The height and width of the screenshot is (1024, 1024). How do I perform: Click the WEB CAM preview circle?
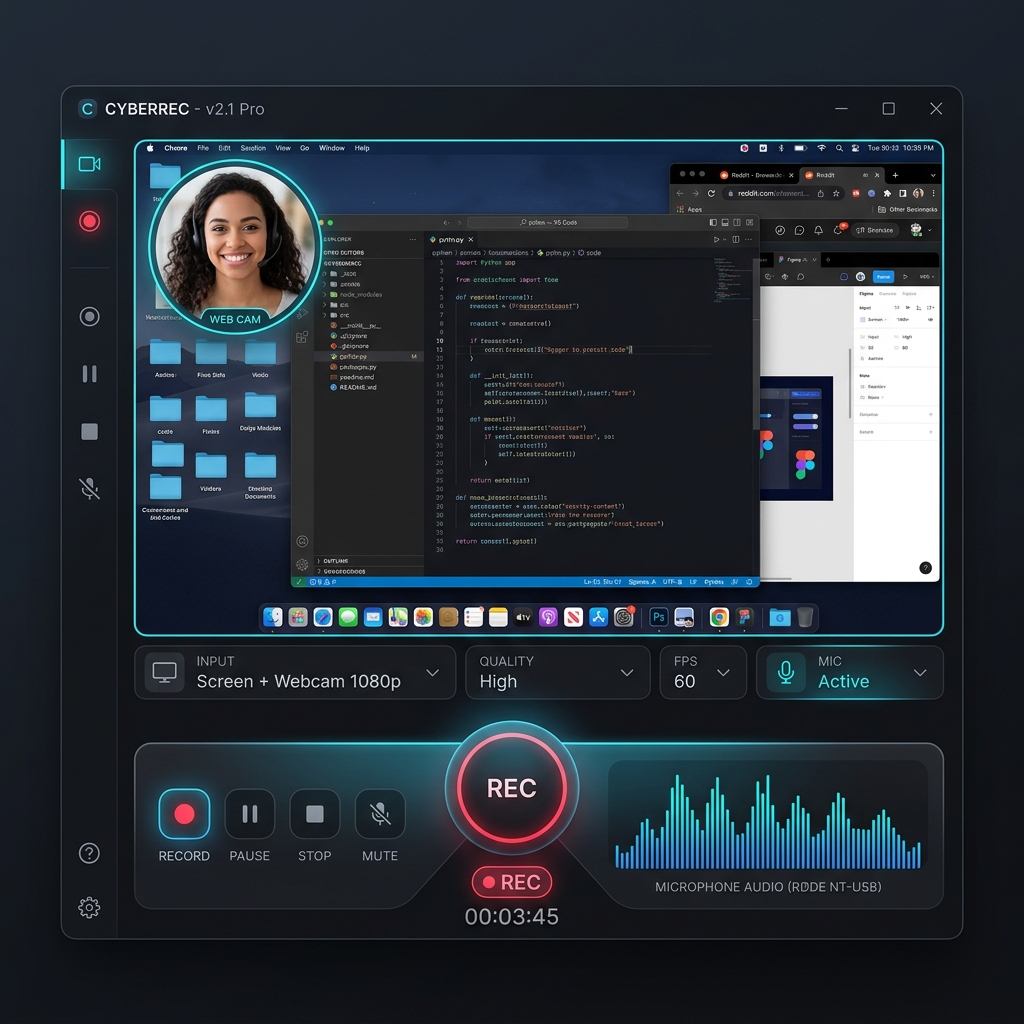coord(235,247)
